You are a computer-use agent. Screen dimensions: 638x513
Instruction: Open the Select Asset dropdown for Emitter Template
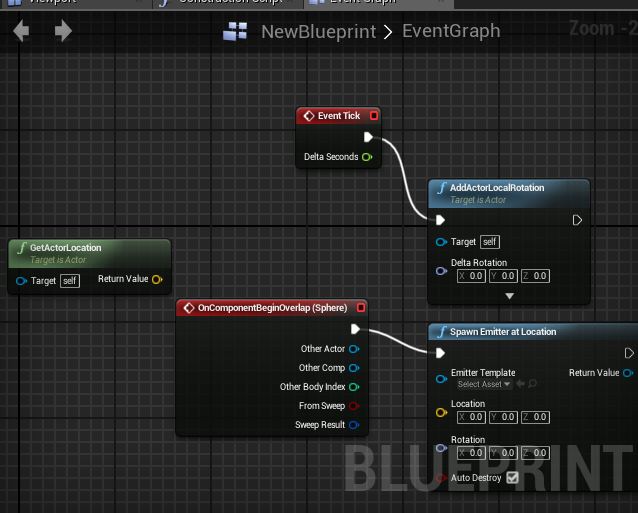[x=484, y=384]
